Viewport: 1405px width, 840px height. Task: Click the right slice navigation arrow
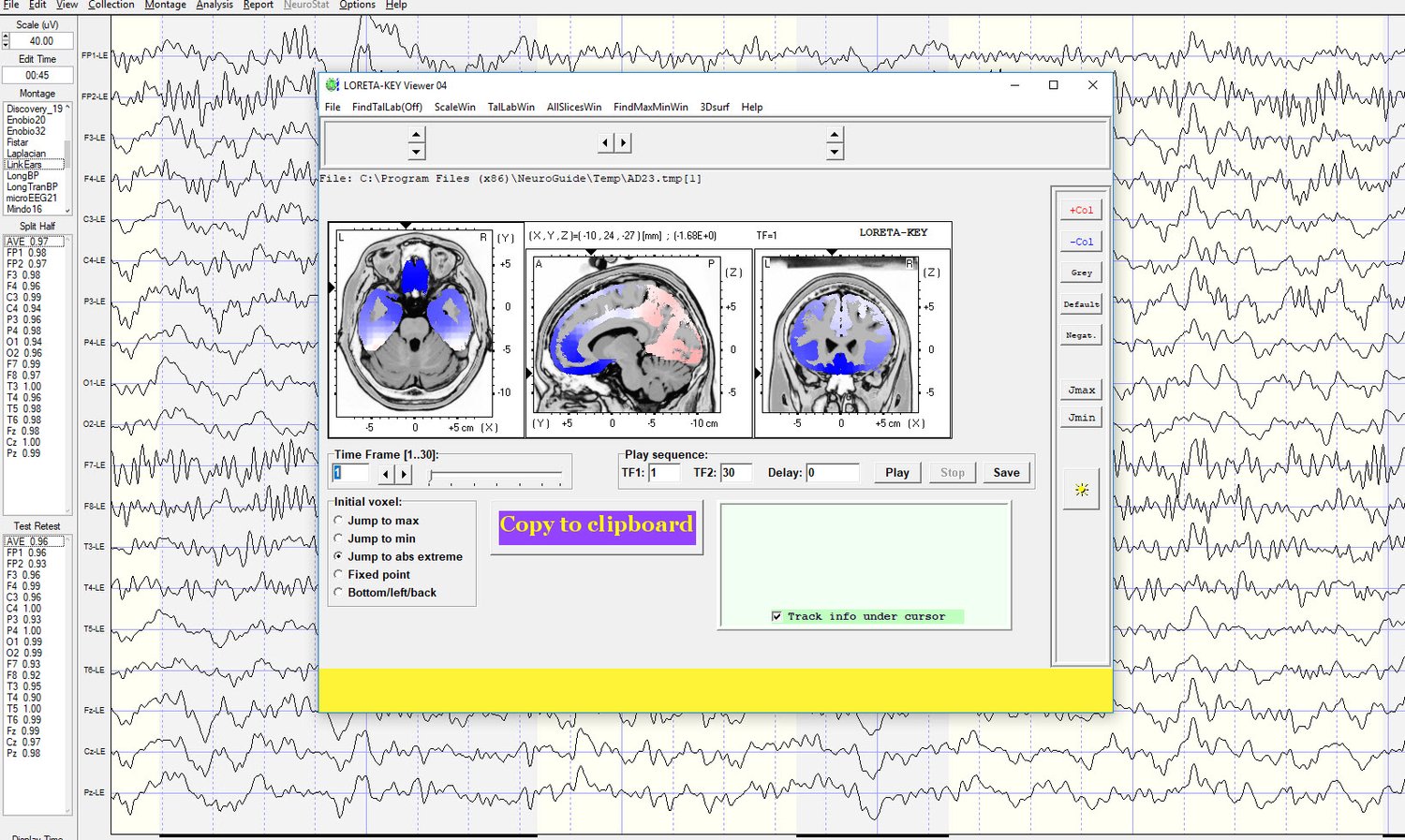click(x=624, y=142)
